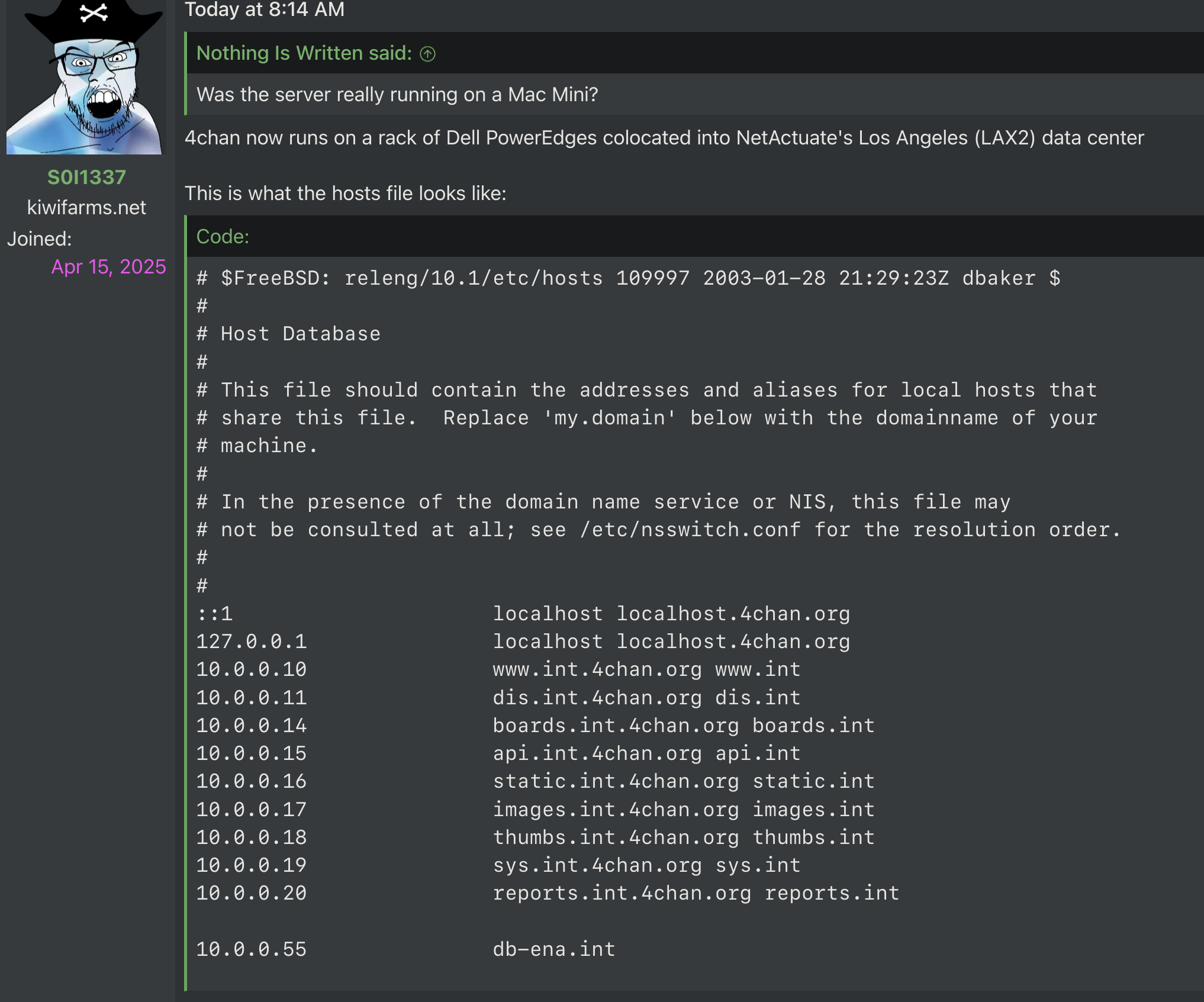Click 'This is what the hosts file' text
The image size is (1204, 1002).
tap(345, 194)
